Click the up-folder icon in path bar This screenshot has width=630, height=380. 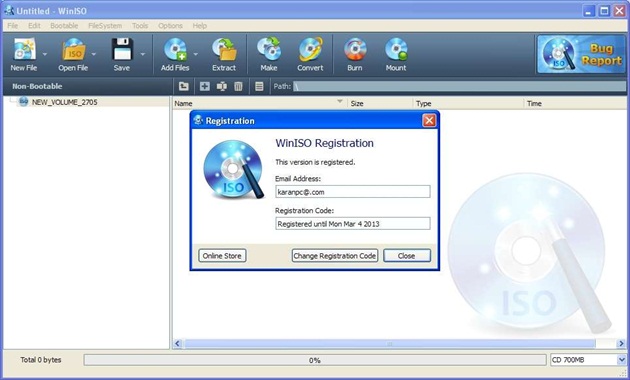click(x=184, y=86)
